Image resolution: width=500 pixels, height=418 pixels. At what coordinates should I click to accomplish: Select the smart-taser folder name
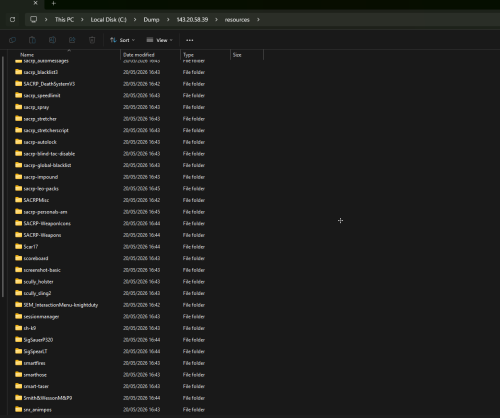click(x=36, y=386)
